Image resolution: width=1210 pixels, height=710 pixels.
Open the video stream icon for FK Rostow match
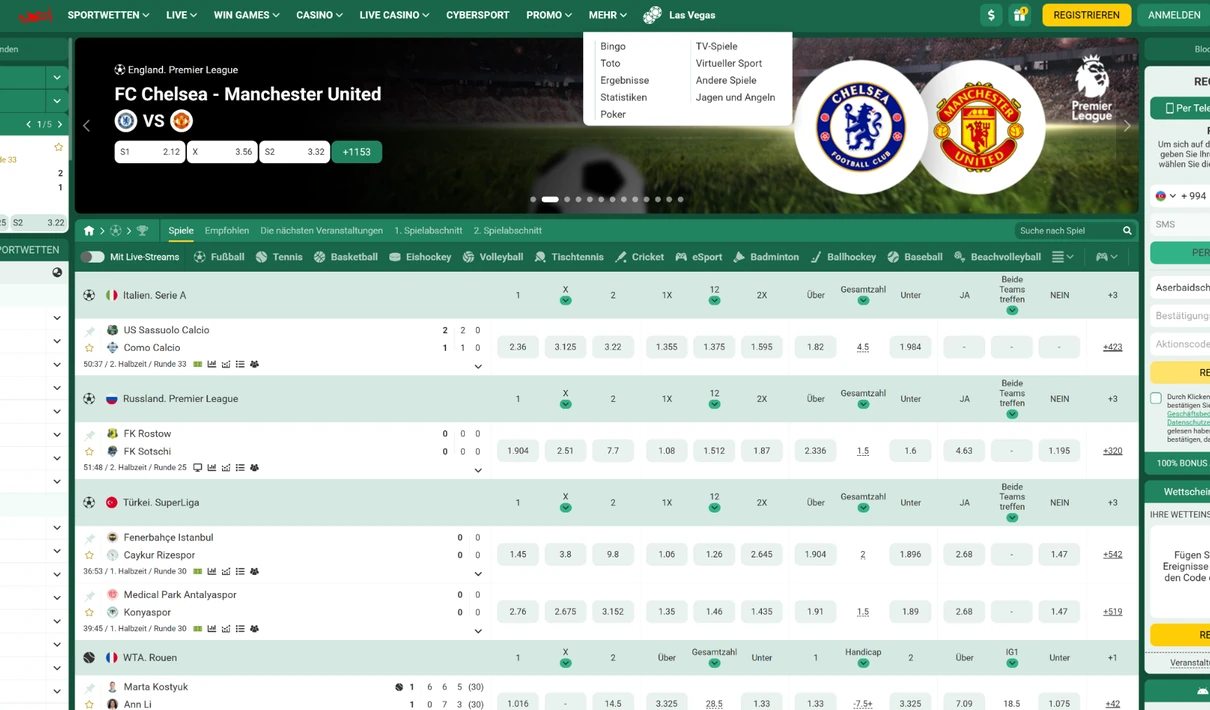coord(198,467)
